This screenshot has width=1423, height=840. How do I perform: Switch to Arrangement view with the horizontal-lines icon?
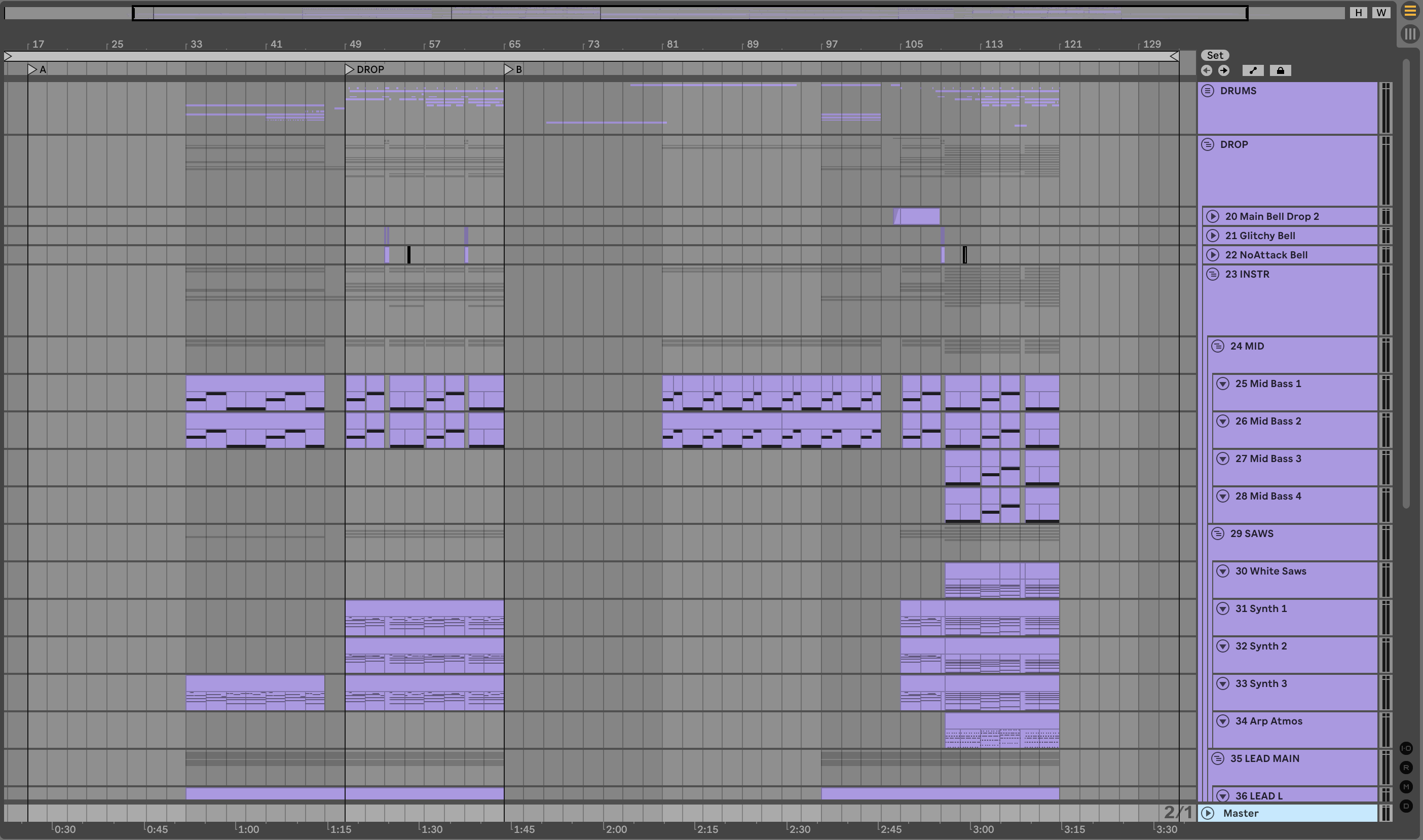(1409, 11)
